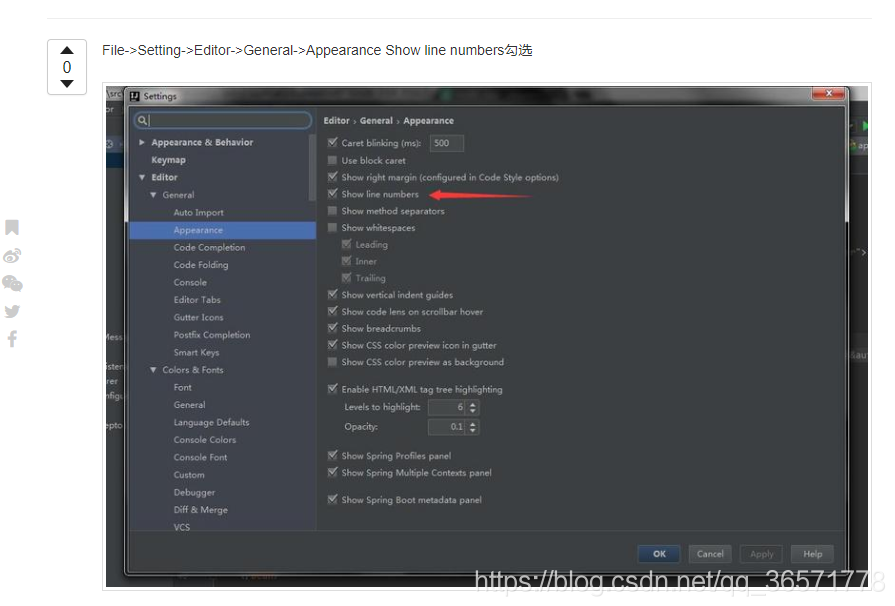Select Keymap in the settings tree

coord(168,160)
